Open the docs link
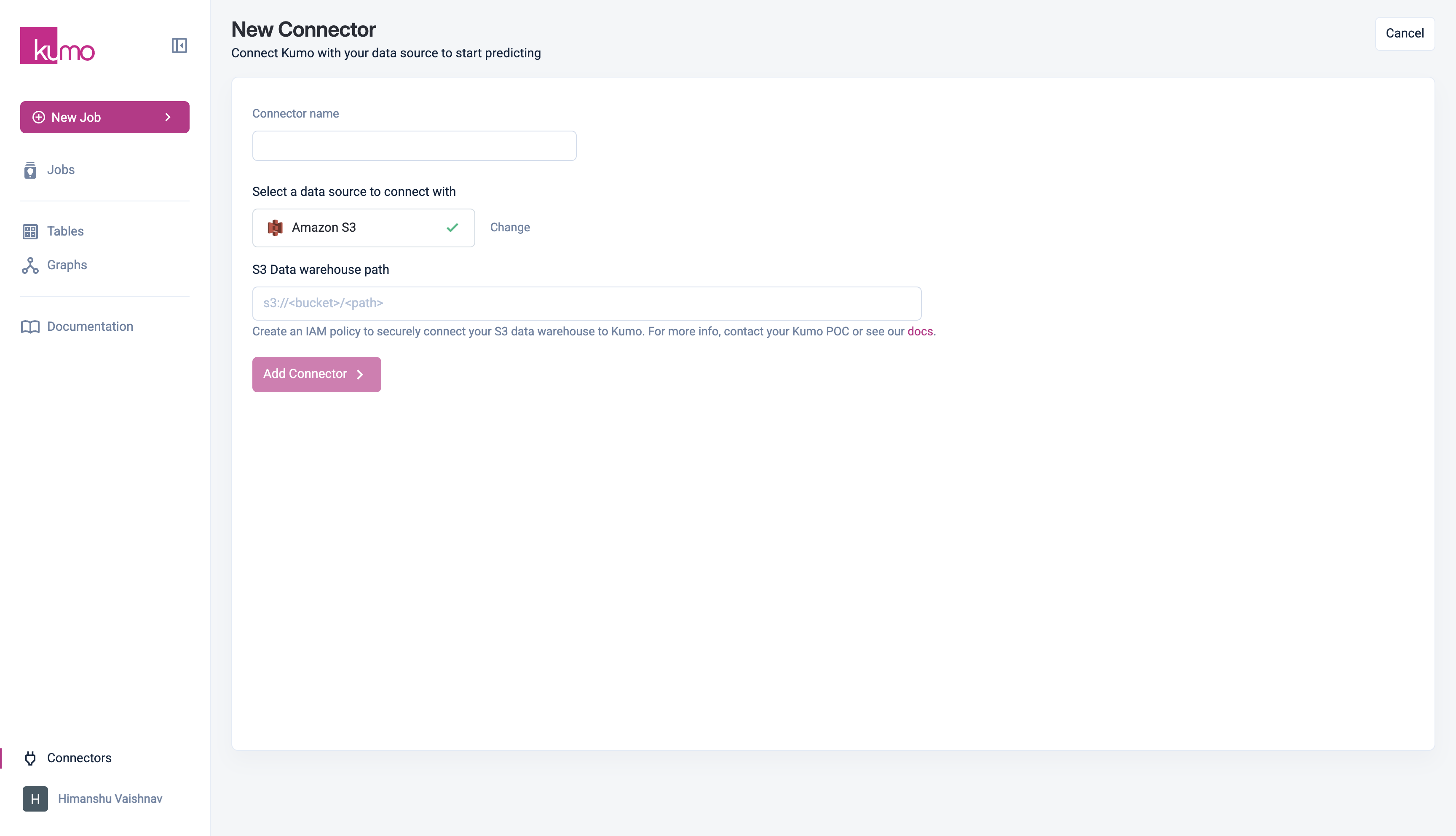This screenshot has height=836, width=1456. [919, 331]
